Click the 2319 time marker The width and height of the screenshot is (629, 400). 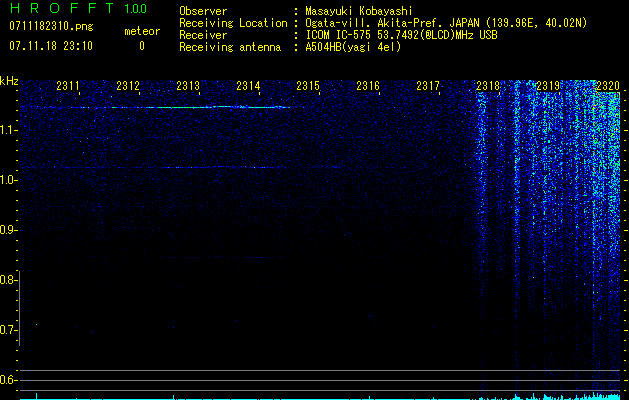(548, 85)
